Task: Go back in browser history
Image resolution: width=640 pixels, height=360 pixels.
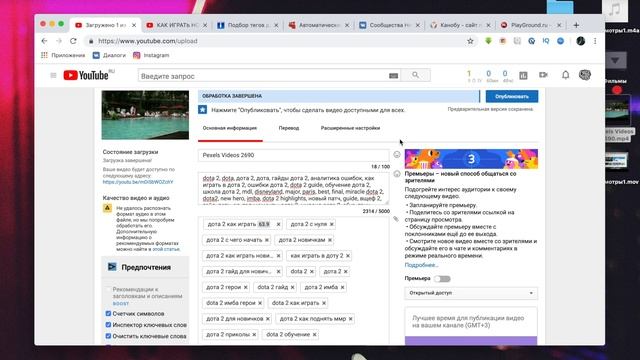Action: click(x=44, y=41)
